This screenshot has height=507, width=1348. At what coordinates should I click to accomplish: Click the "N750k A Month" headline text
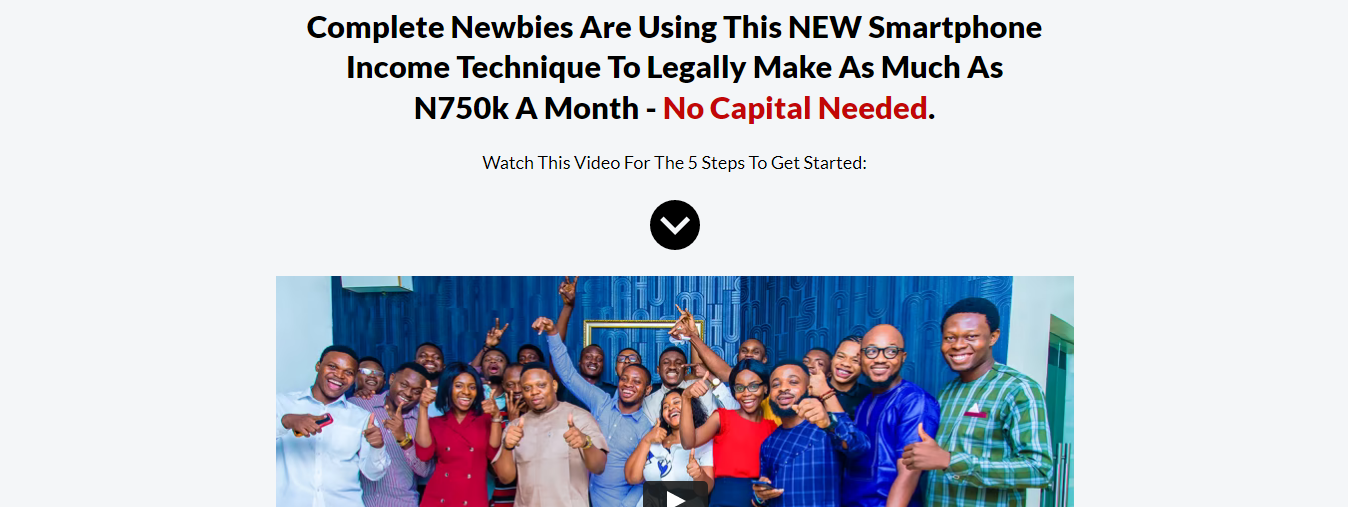coord(527,108)
